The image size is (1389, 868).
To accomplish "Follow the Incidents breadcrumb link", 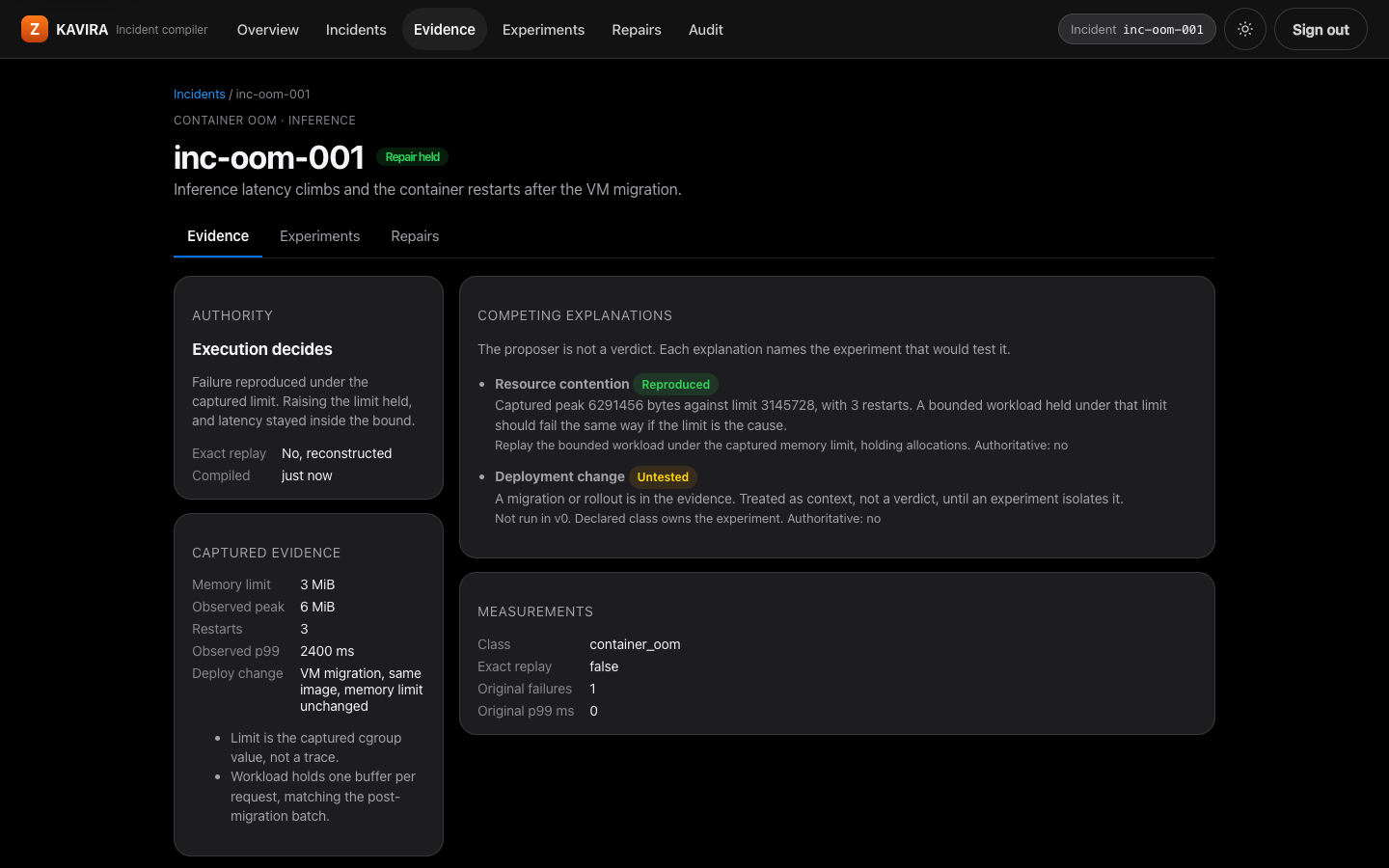I will (x=200, y=94).
